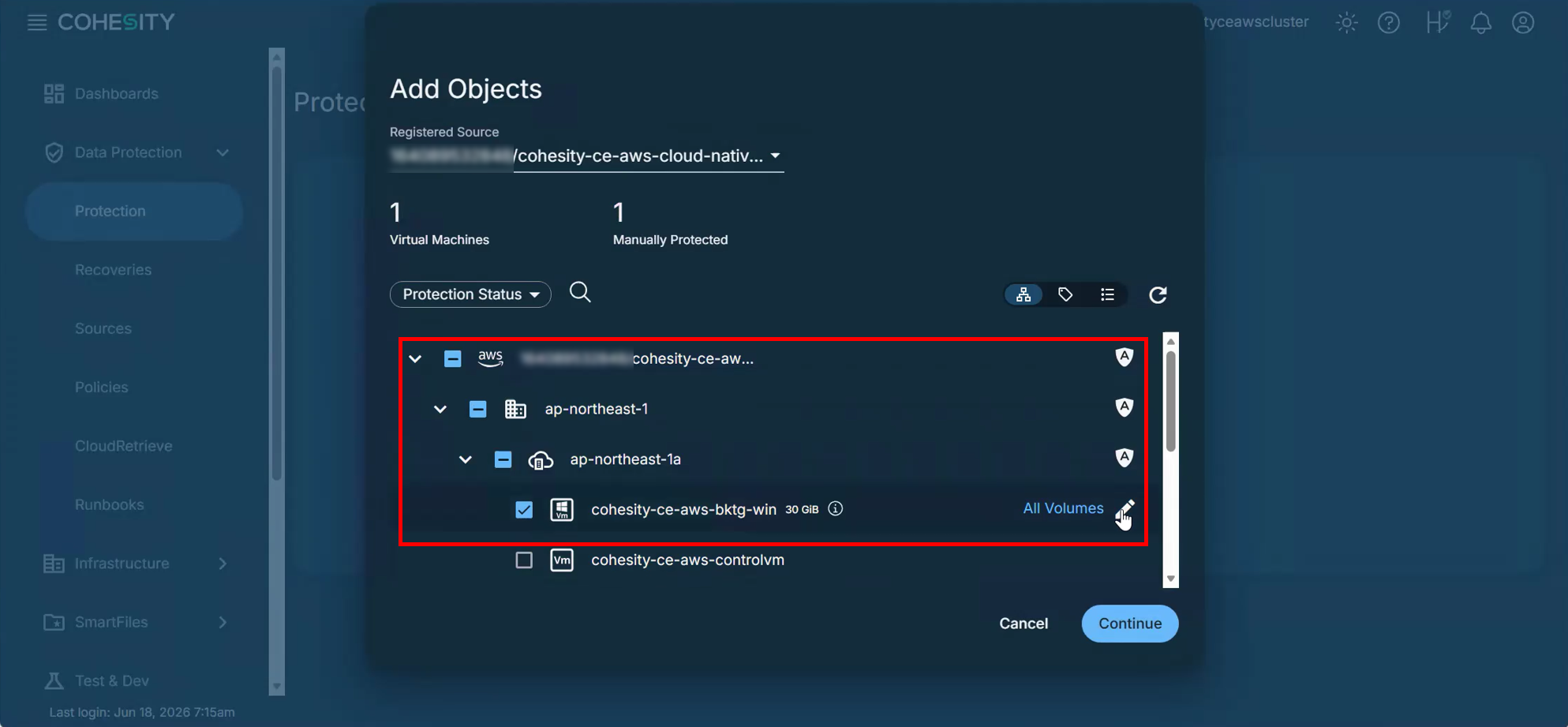This screenshot has height=727, width=1568.
Task: Toggle the ap-northeast-1 region checkbox
Action: 477,409
